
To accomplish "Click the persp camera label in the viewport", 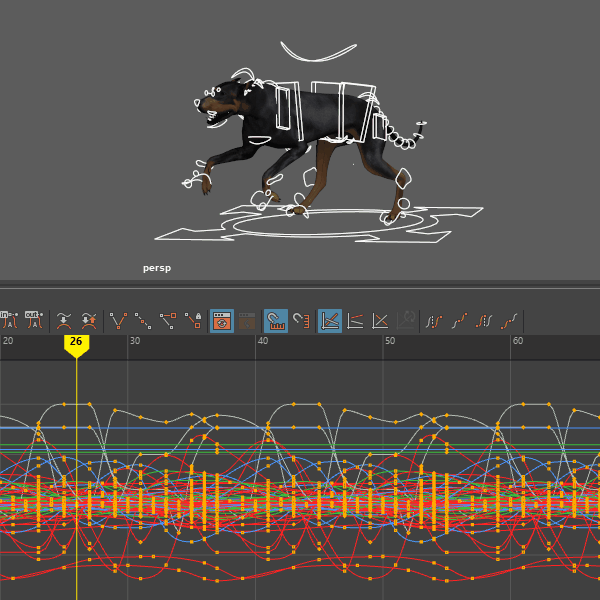I will pos(157,268).
